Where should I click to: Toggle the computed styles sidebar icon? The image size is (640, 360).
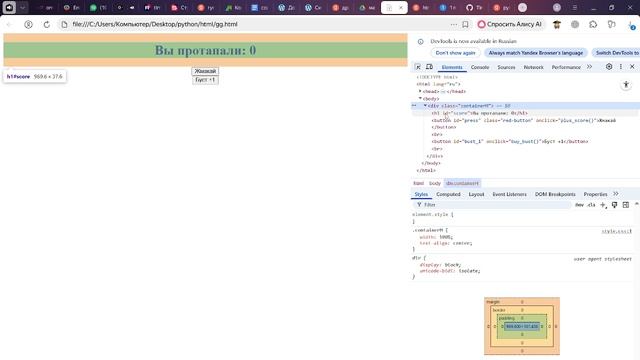tap(626, 205)
